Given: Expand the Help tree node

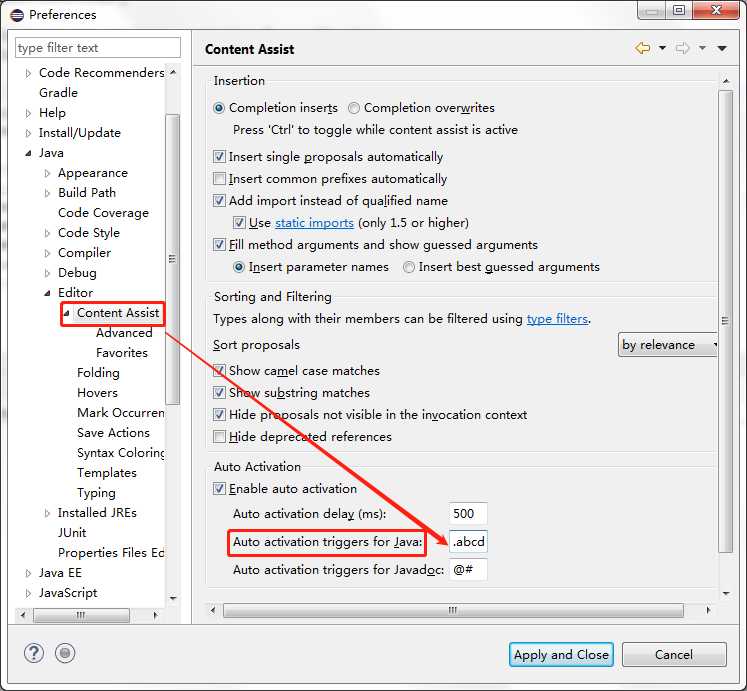Looking at the screenshot, I should point(28,113).
